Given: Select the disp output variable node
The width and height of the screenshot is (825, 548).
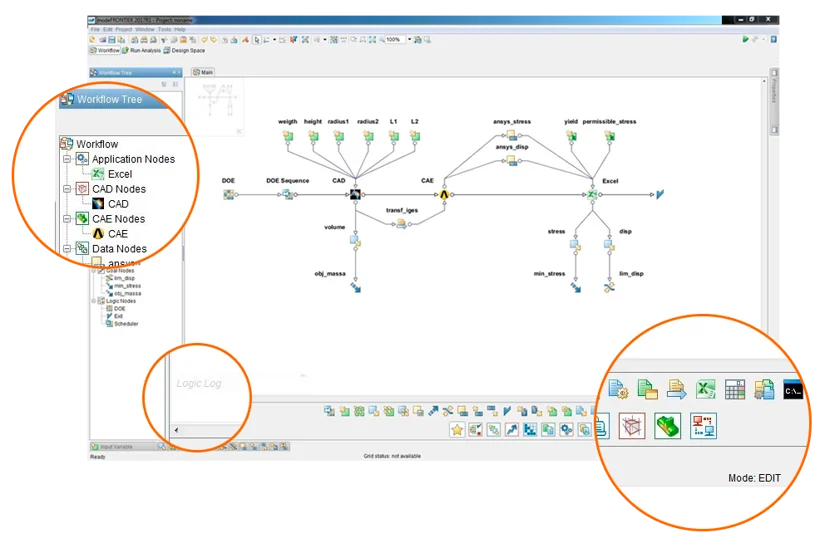Looking at the screenshot, I should click(x=609, y=245).
